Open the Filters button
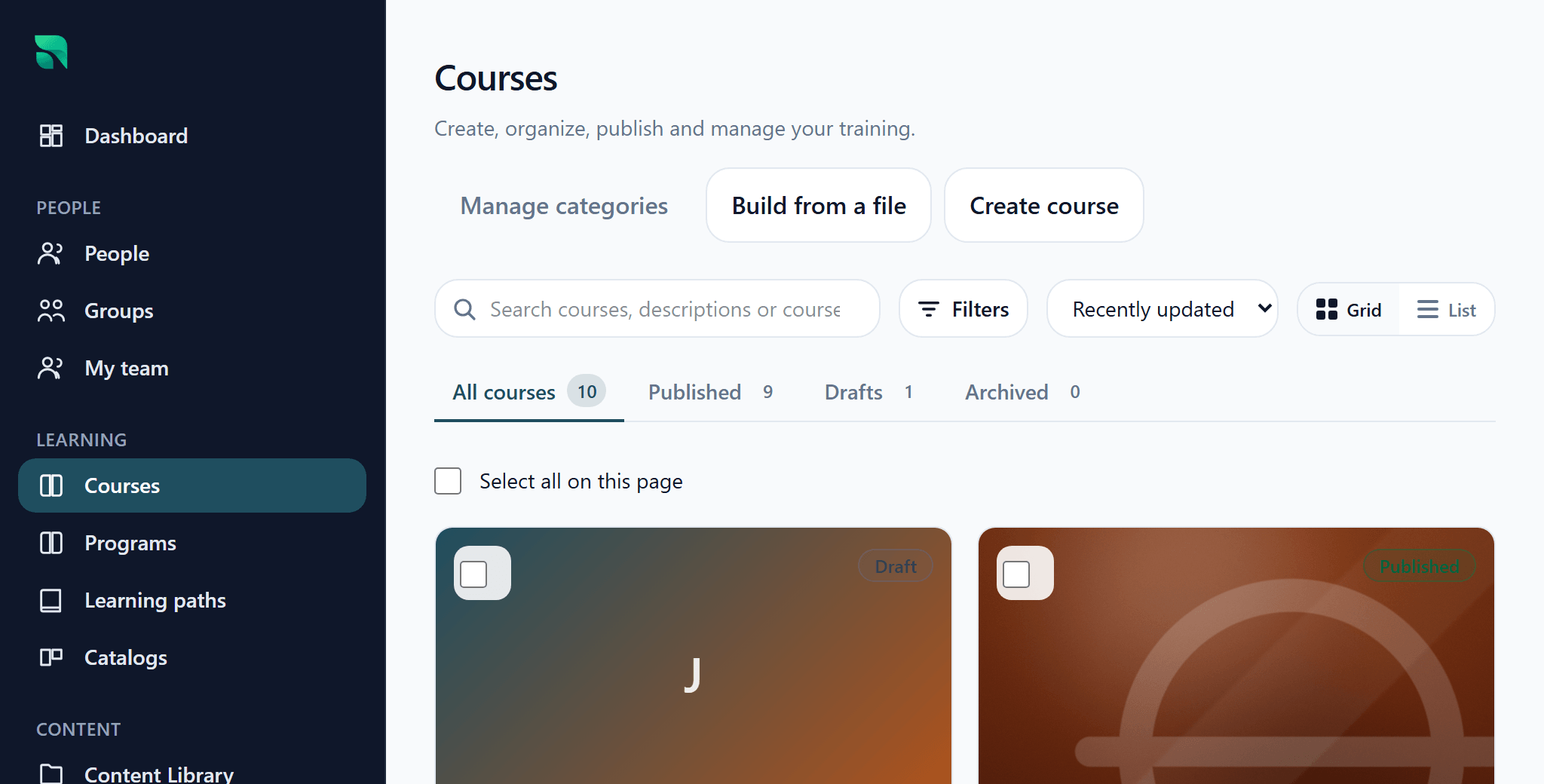Image resolution: width=1544 pixels, height=784 pixels. [963, 309]
